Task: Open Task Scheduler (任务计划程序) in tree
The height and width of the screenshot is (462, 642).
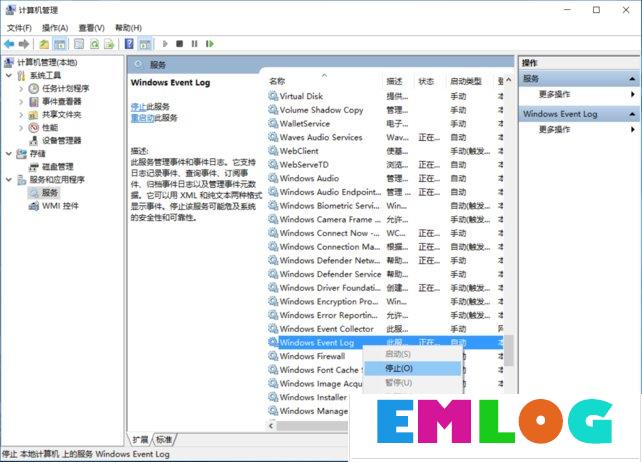Action: (66, 88)
